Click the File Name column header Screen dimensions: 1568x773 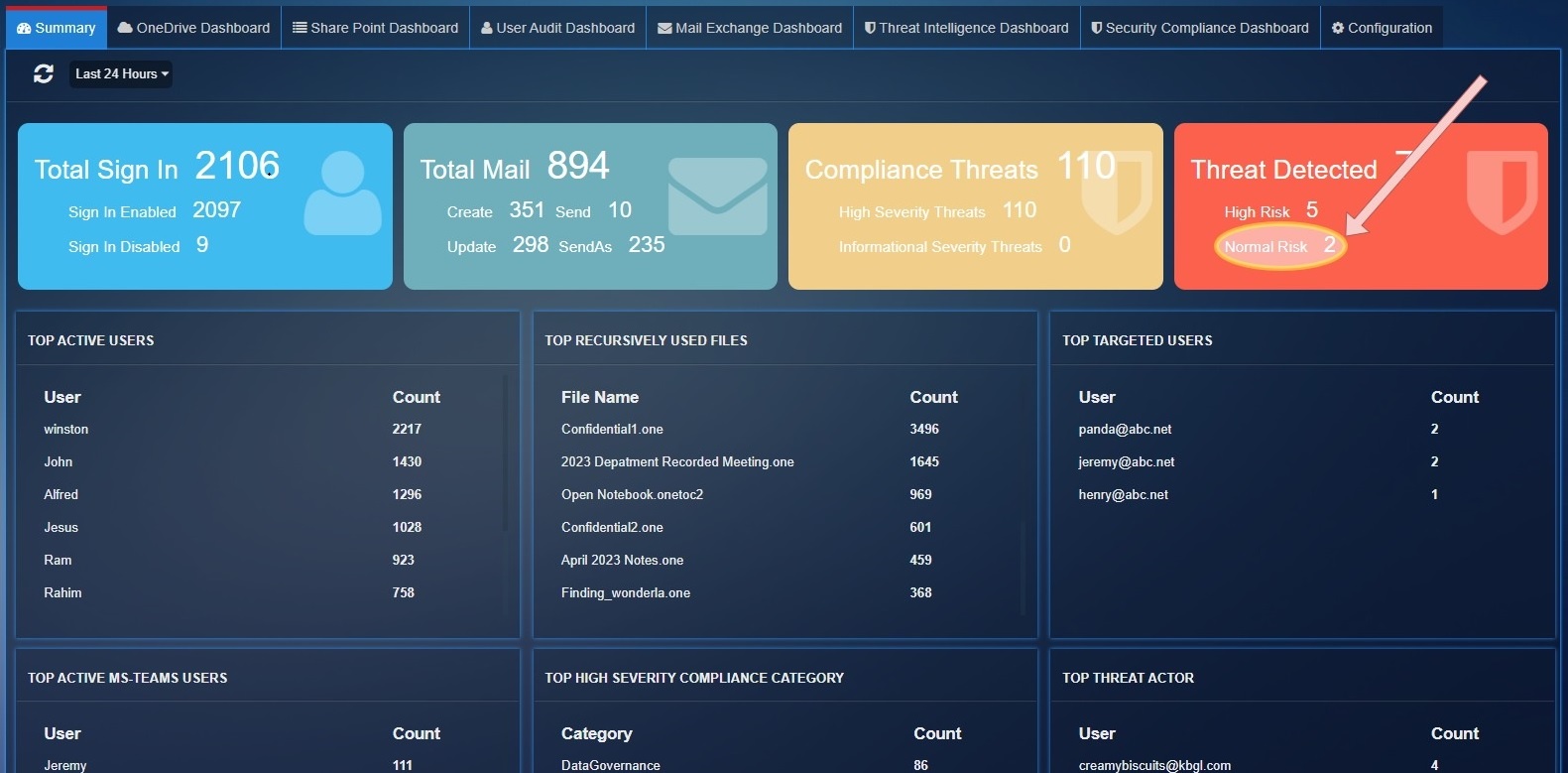[600, 397]
